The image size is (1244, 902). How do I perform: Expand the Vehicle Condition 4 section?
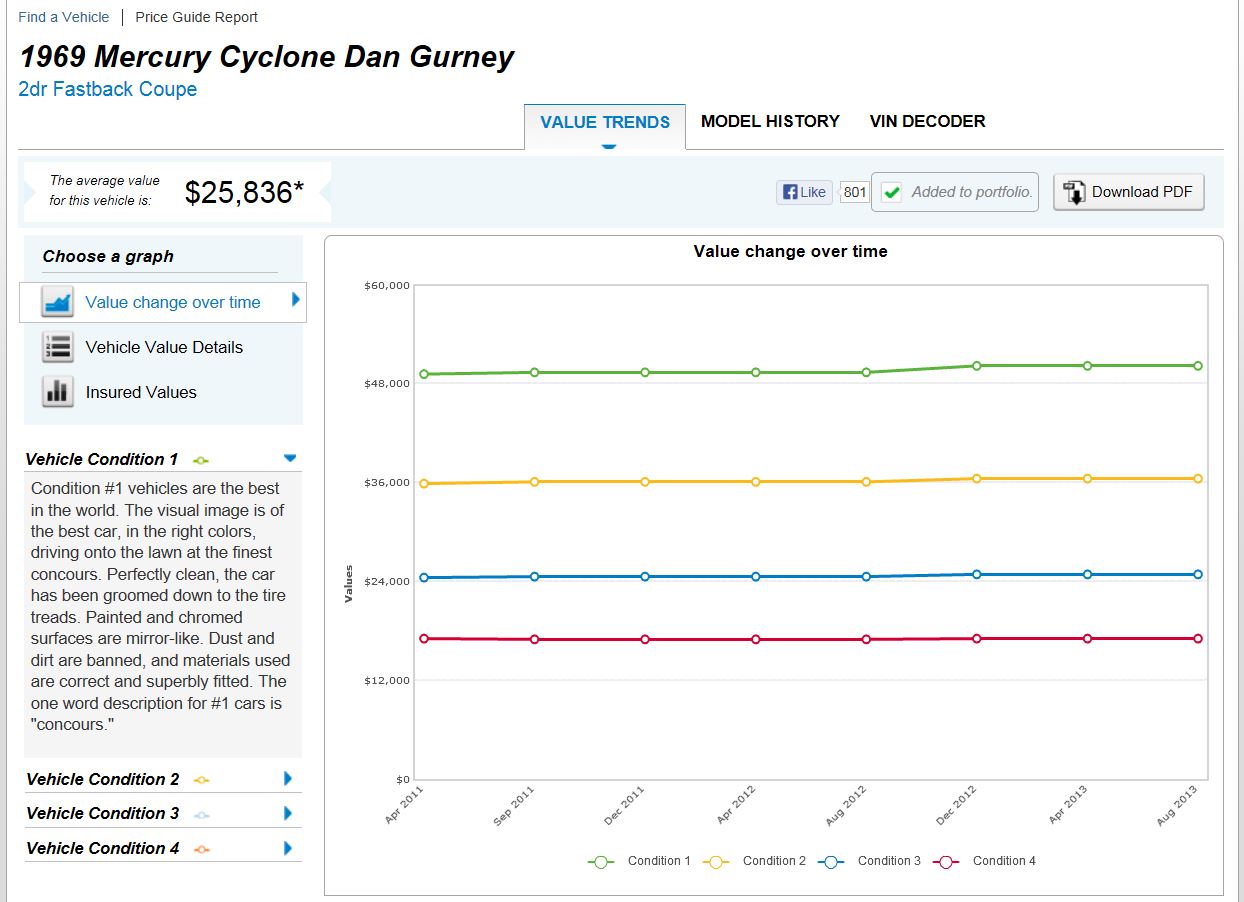click(x=288, y=848)
